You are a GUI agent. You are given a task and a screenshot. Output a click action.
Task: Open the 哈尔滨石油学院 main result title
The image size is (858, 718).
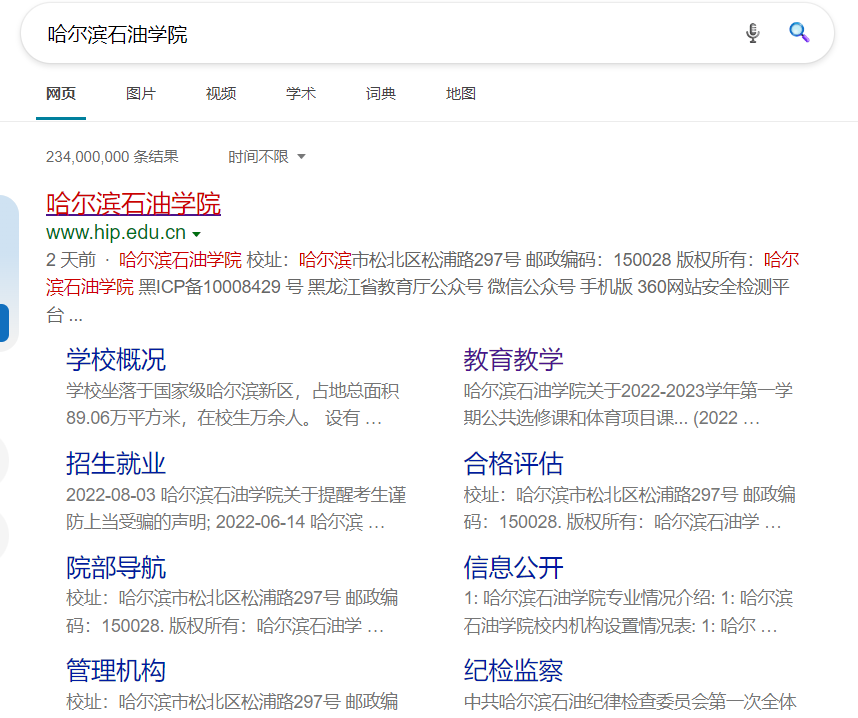(133, 204)
